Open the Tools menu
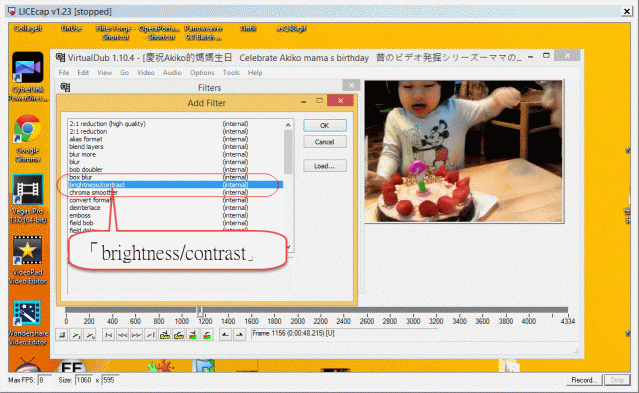639x393 pixels. (x=231, y=73)
